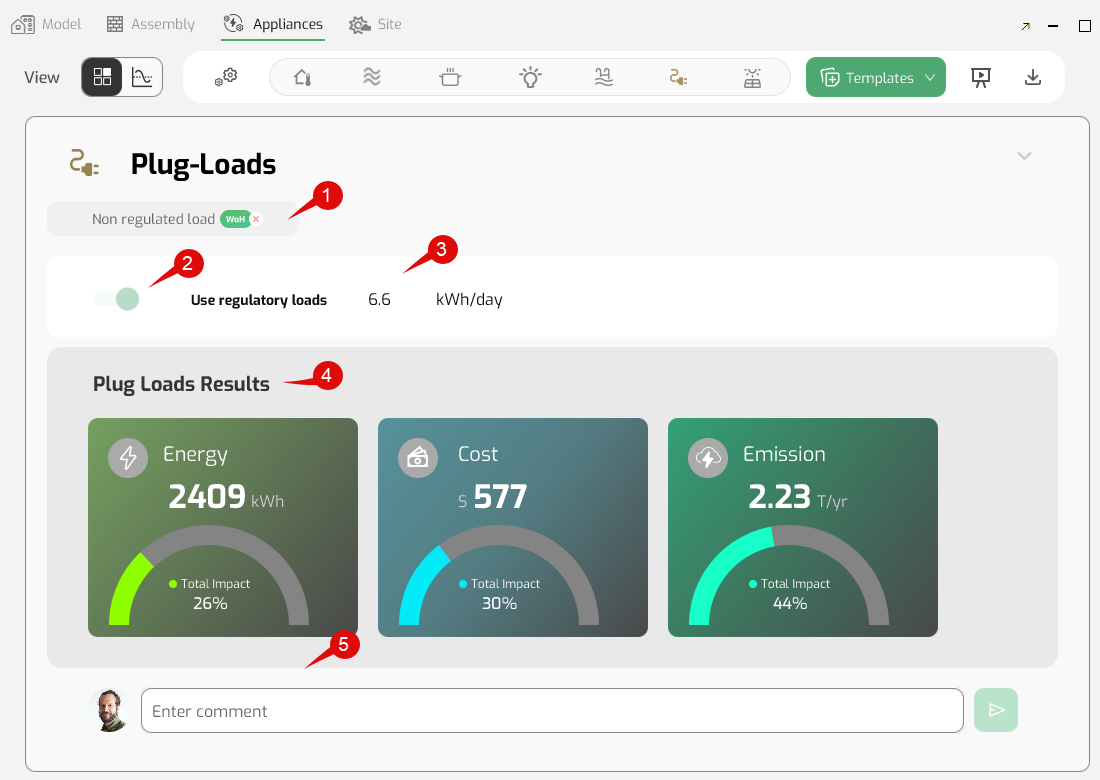Select the heating appliance icon

[302, 77]
